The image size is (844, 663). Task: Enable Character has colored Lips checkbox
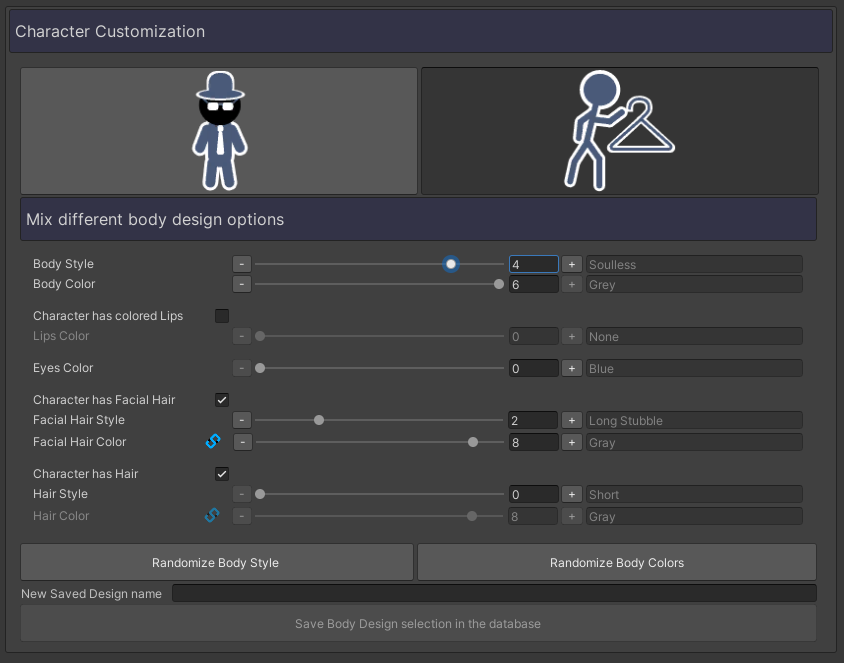pos(222,316)
